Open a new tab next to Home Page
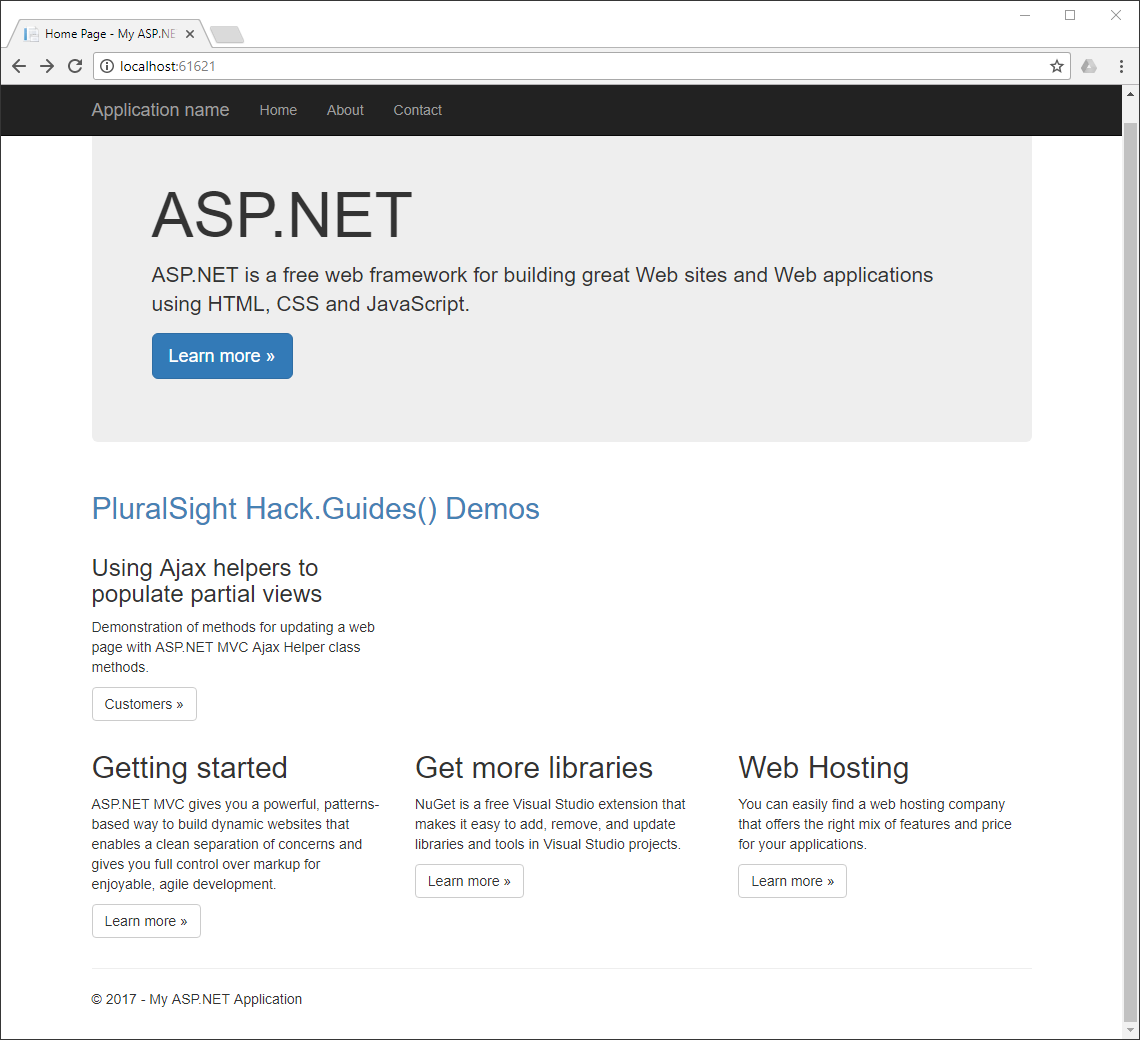Screen dimensions: 1140x1040 [x=227, y=34]
